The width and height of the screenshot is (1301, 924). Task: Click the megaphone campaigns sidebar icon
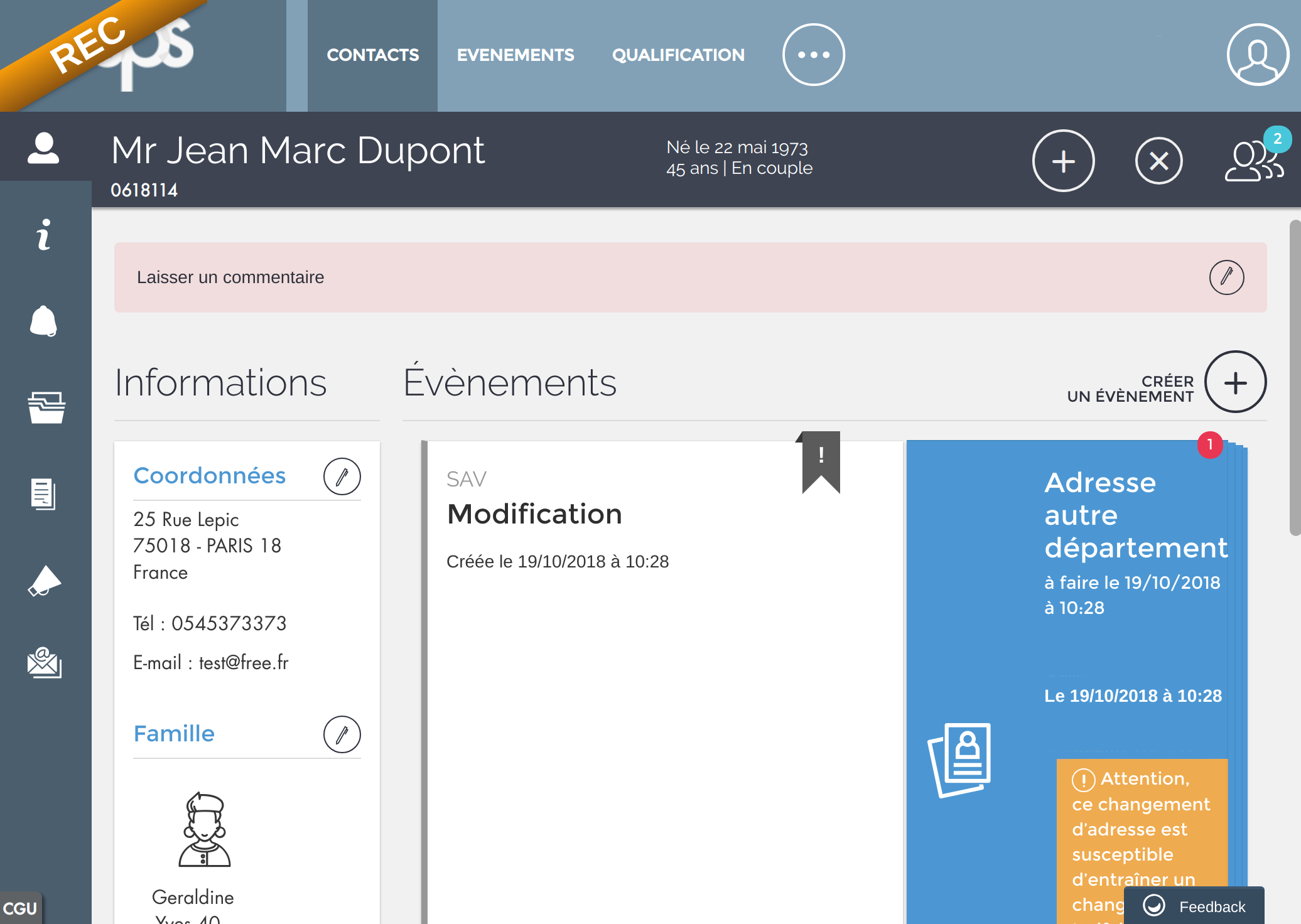click(44, 581)
